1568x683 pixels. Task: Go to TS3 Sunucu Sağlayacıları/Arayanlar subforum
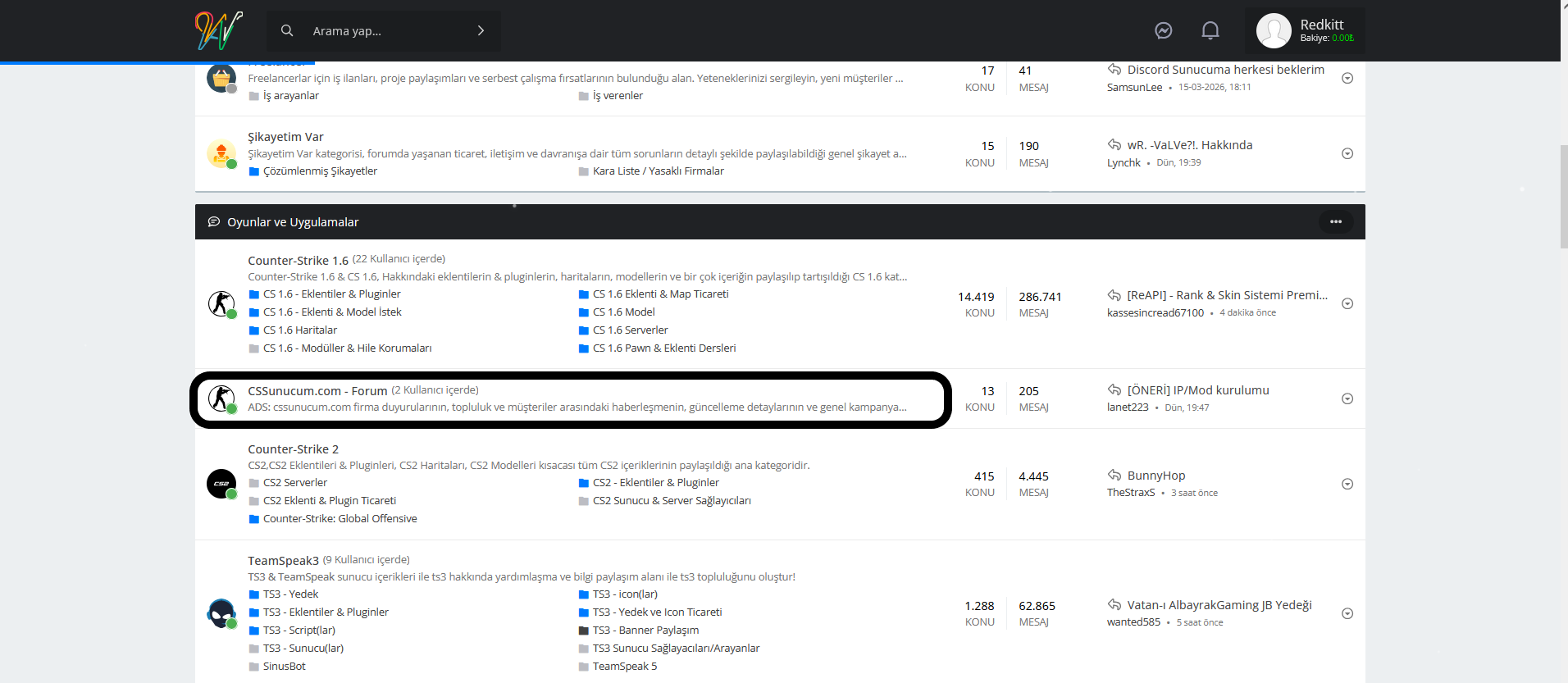(x=677, y=649)
